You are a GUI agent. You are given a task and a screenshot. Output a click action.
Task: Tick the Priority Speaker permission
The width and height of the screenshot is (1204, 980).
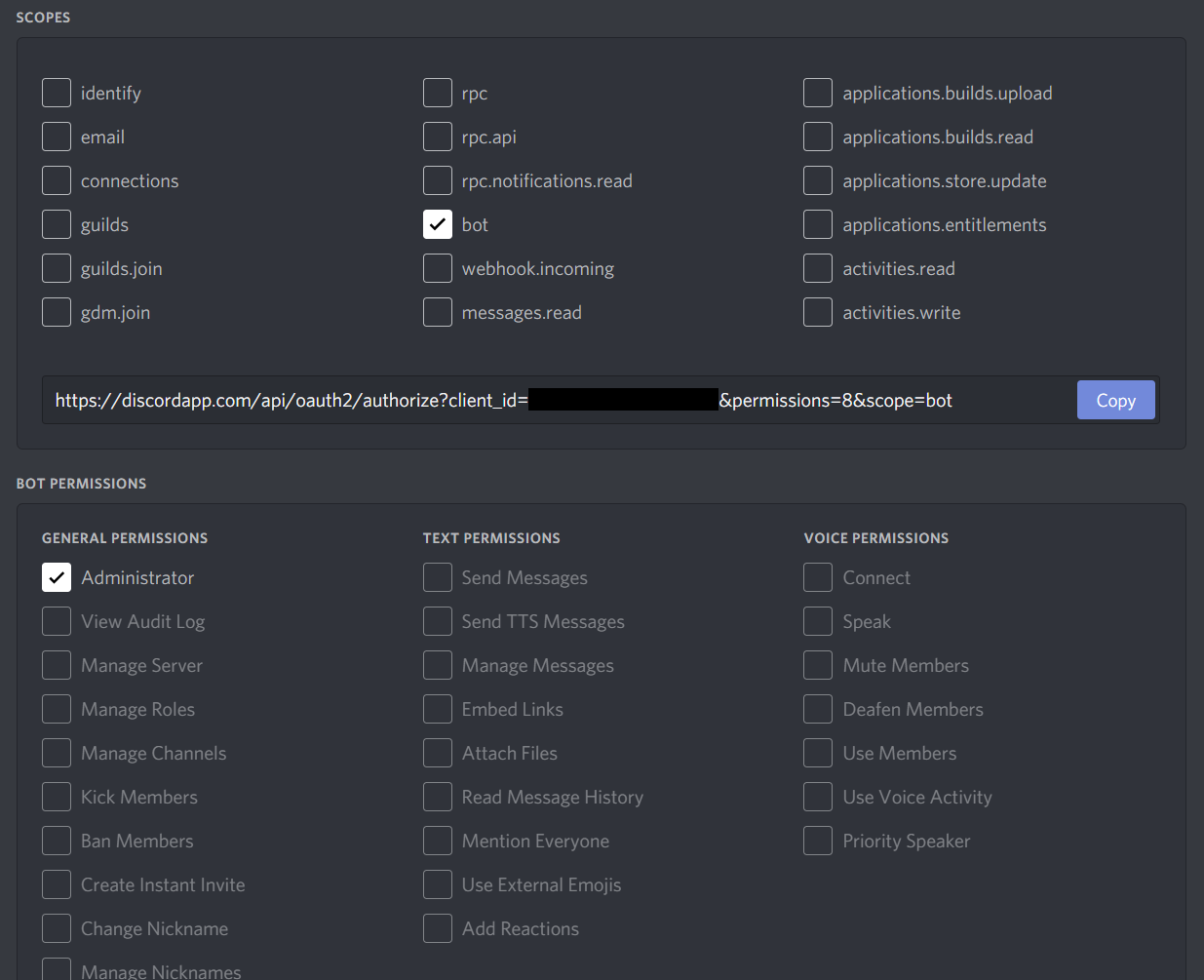(818, 841)
